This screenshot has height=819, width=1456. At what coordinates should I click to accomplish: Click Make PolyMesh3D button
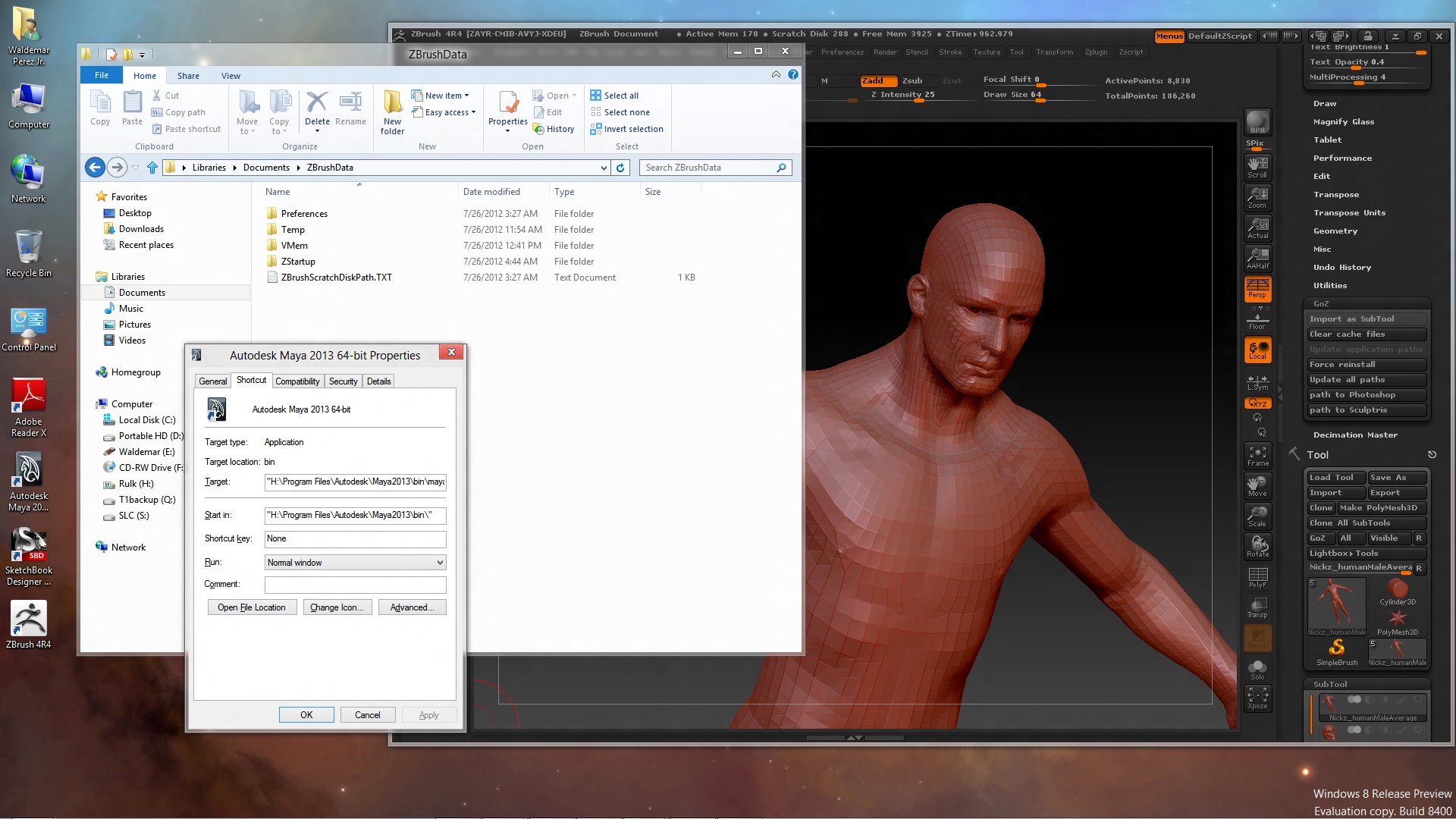1382,508
